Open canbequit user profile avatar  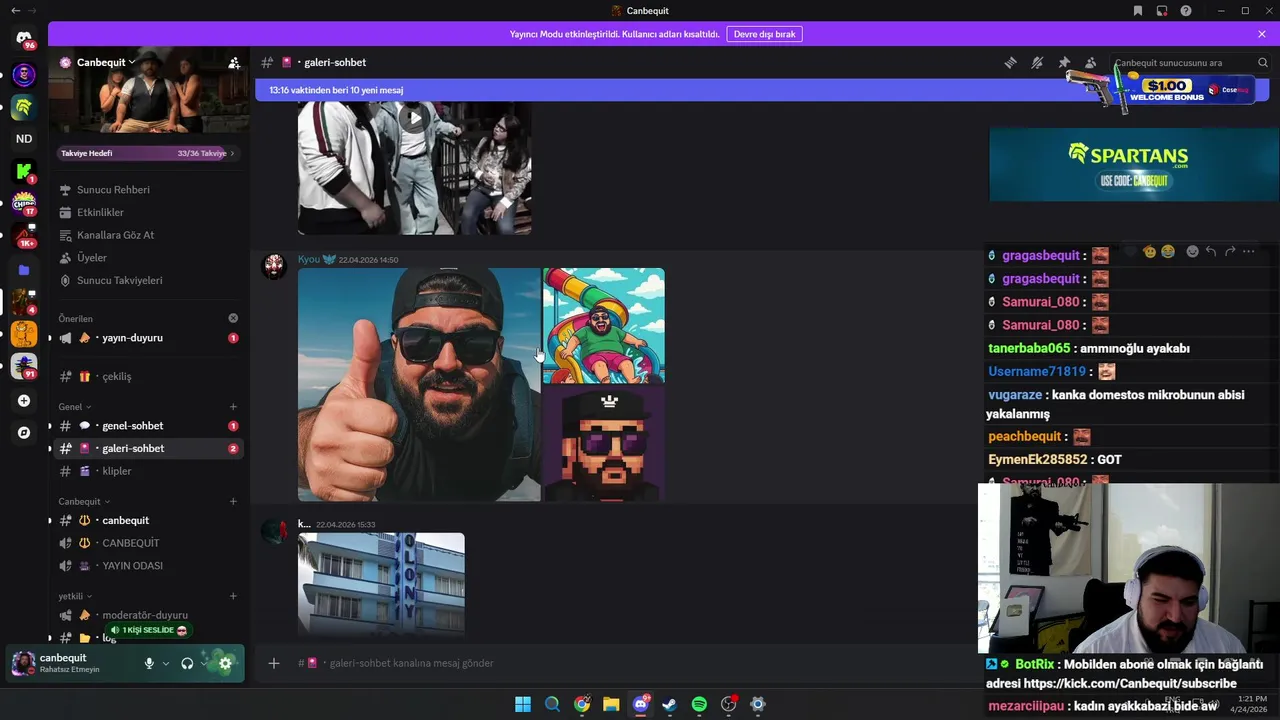(24, 663)
